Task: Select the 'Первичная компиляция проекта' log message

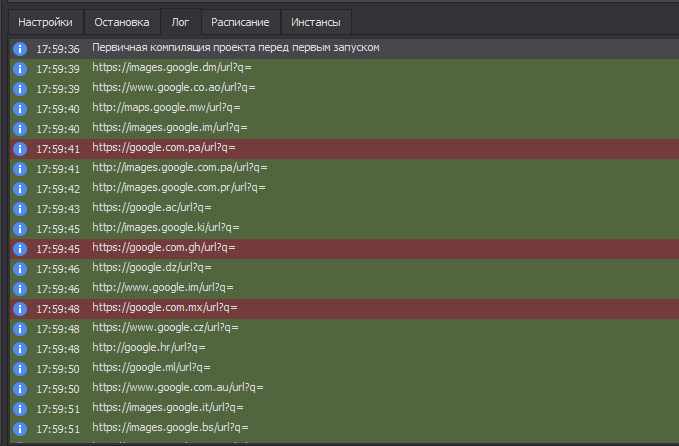Action: [235, 48]
